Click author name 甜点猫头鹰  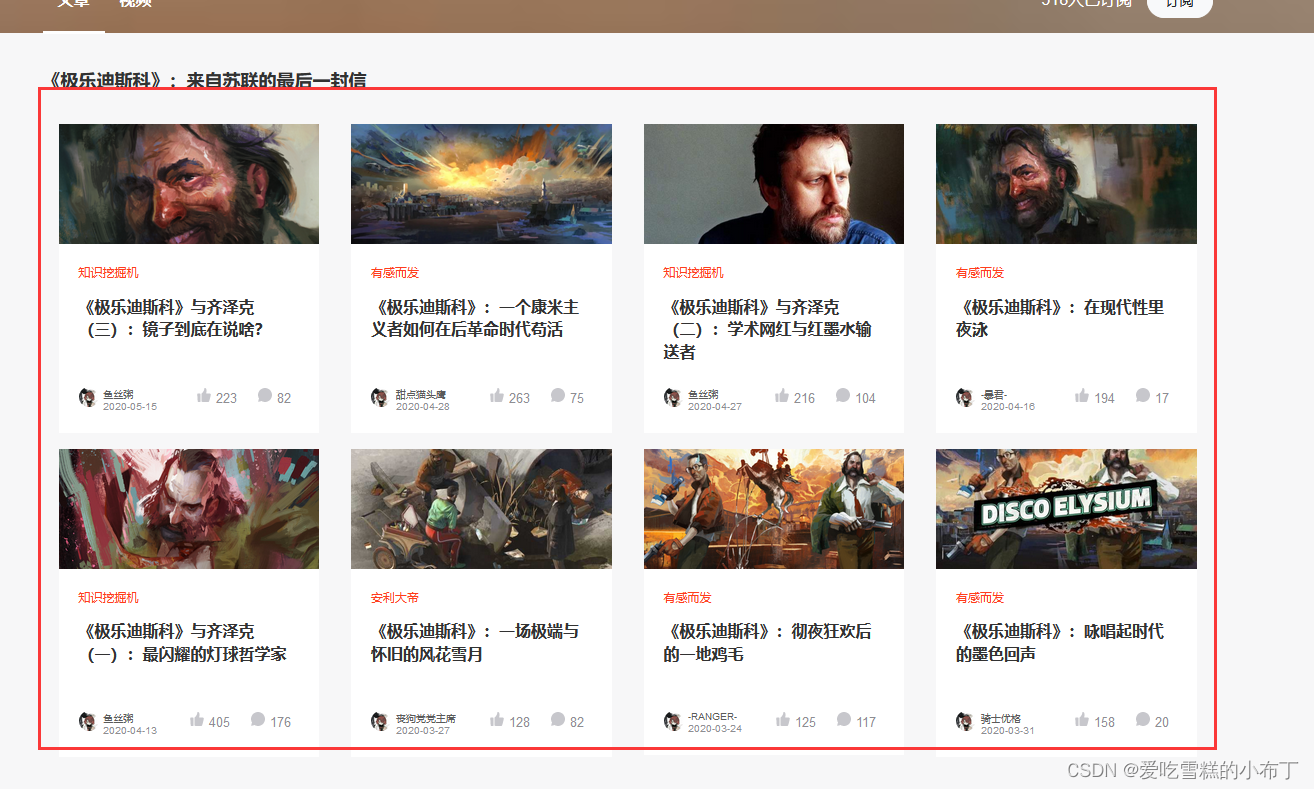click(x=421, y=394)
